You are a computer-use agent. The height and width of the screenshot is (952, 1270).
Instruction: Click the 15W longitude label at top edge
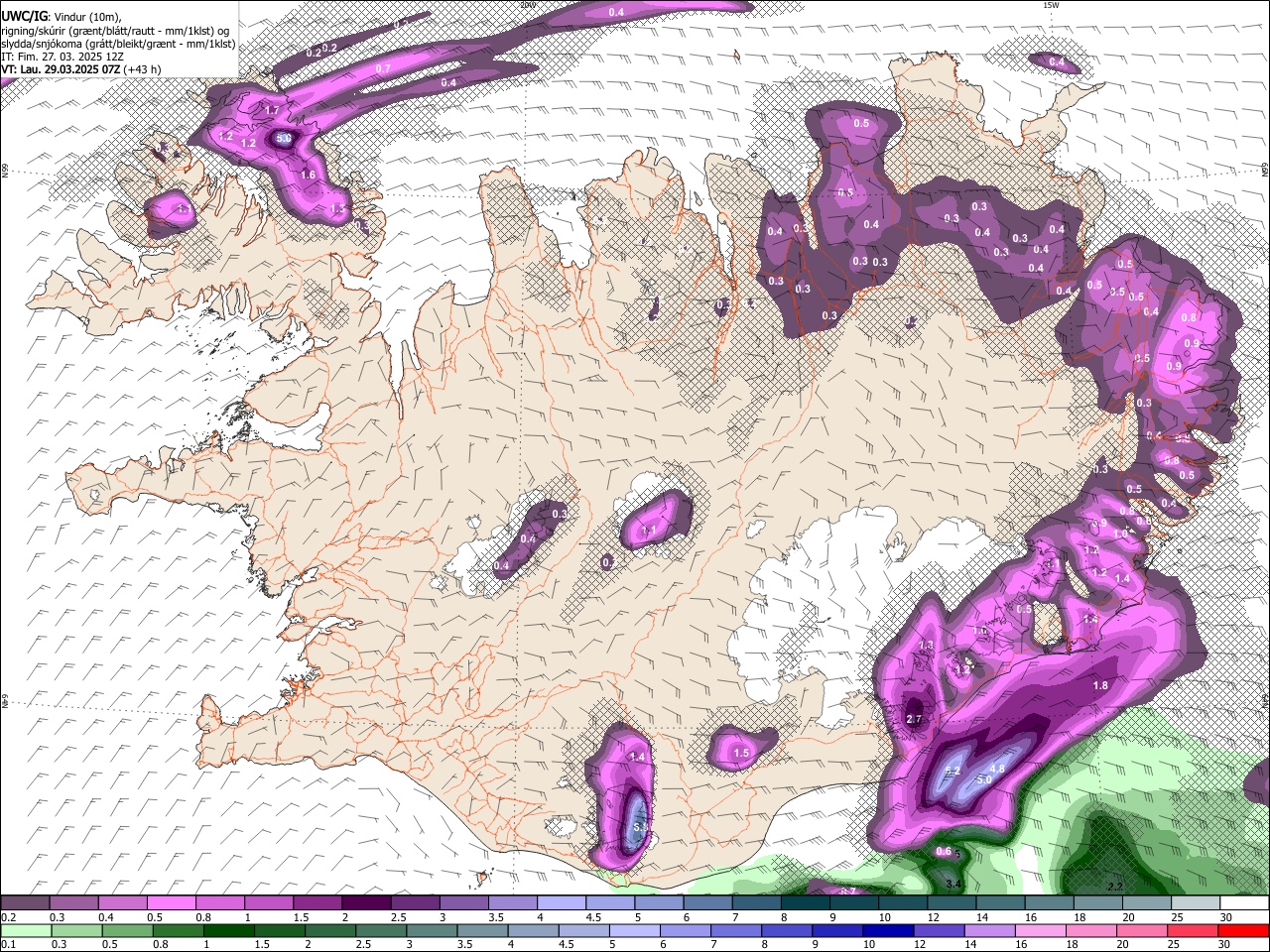click(1051, 5)
